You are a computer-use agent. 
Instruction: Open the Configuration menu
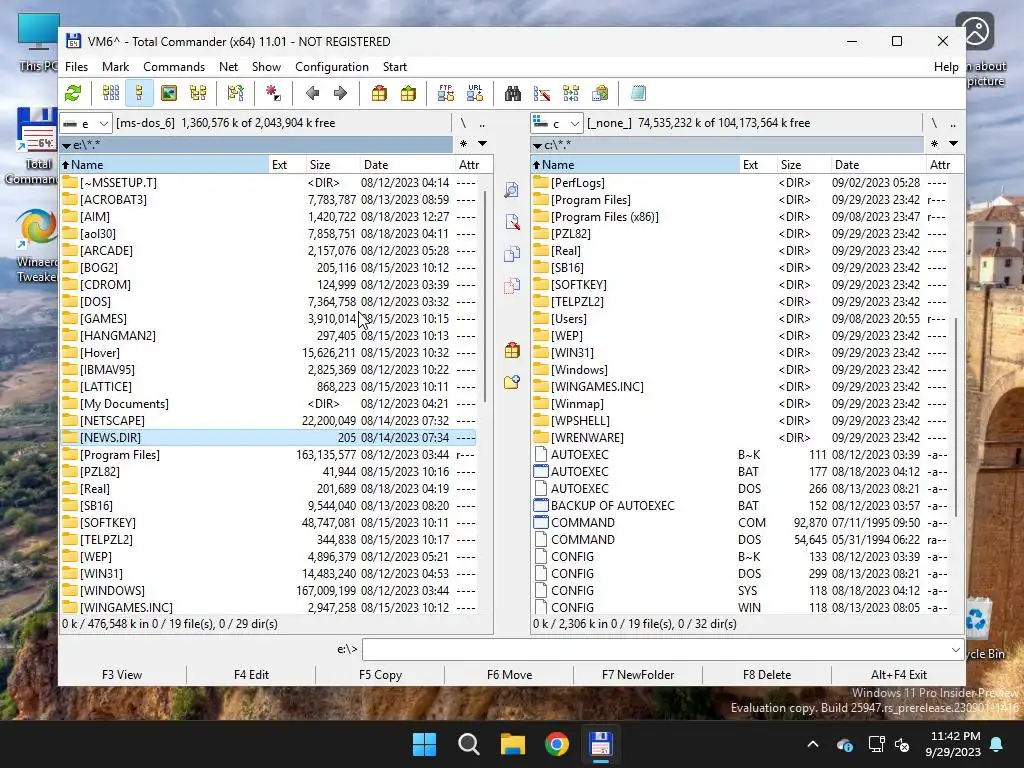coord(332,67)
